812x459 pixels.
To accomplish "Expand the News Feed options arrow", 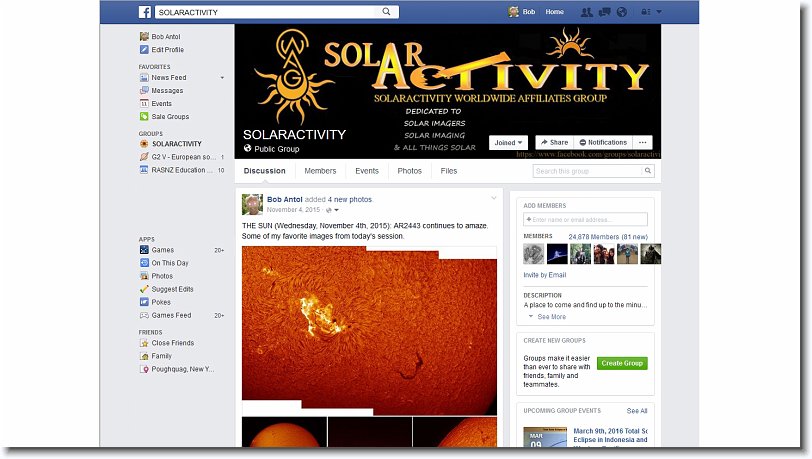I will pos(222,78).
